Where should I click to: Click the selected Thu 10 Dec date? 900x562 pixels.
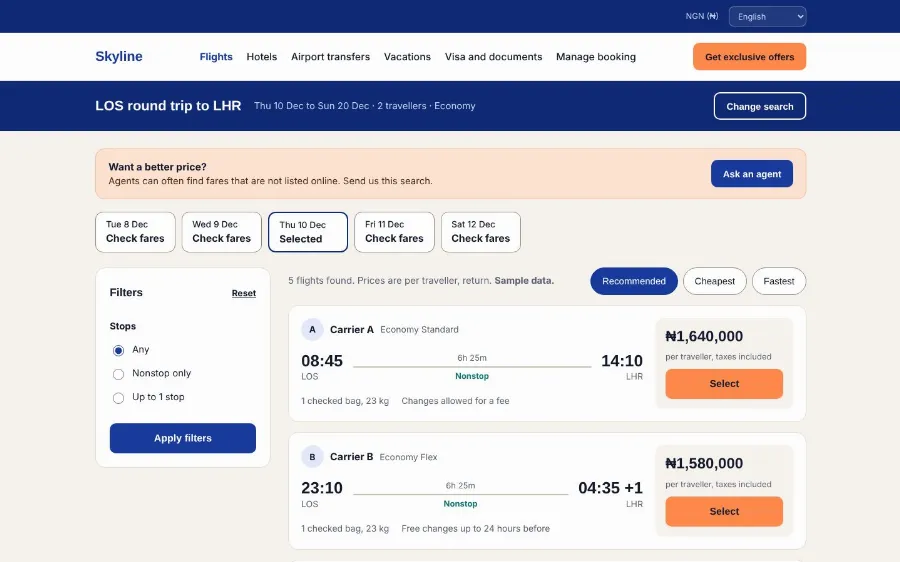click(308, 232)
